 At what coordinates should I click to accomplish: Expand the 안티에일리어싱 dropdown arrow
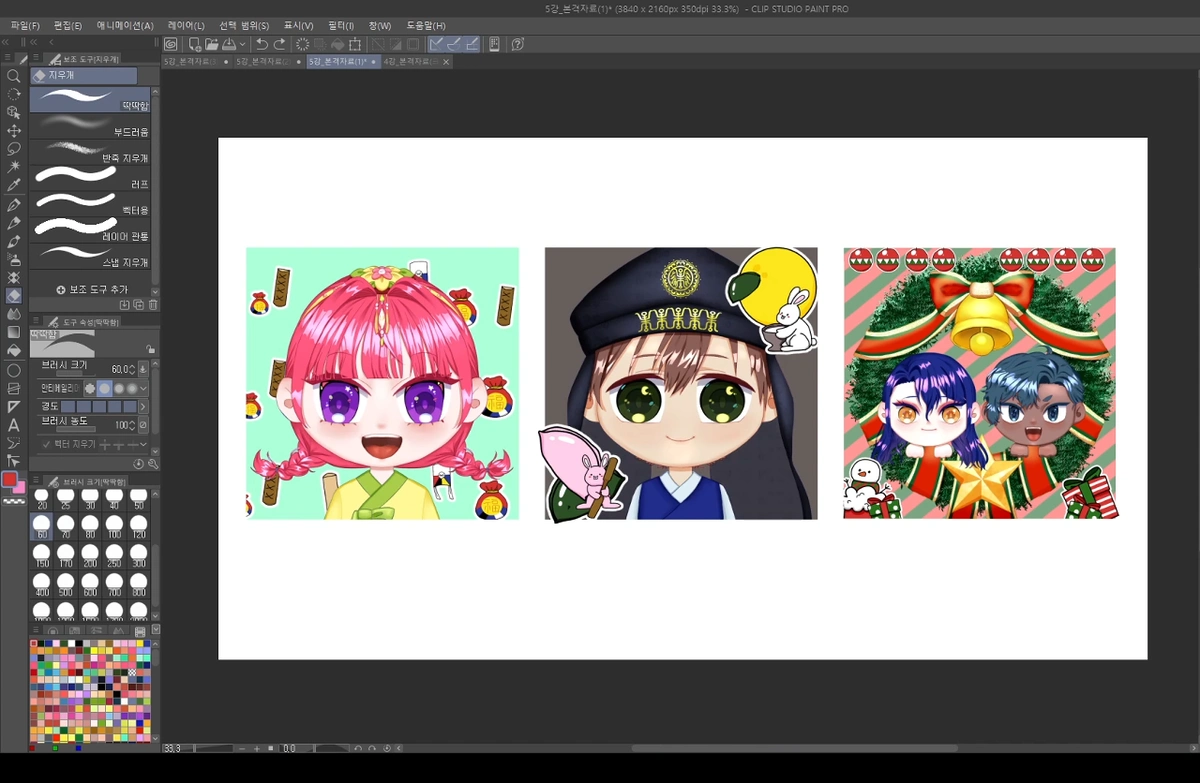(143, 388)
